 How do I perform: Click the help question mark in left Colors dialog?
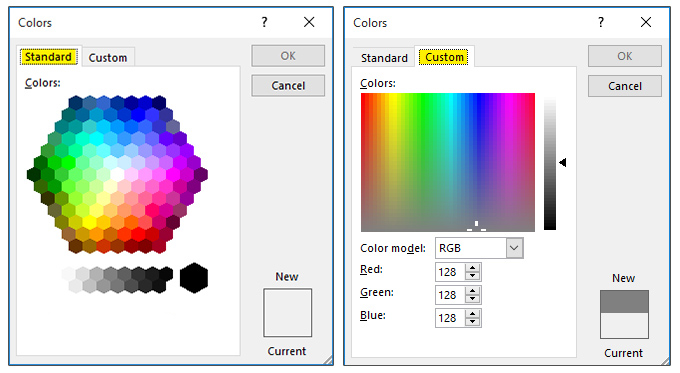point(265,22)
